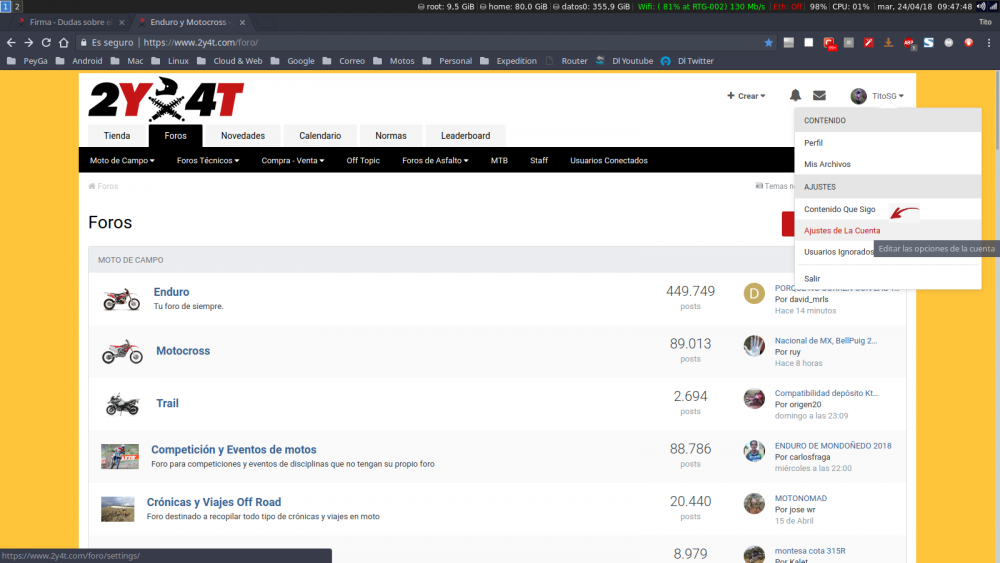The image size is (1000, 563).
Task: Open Chrome's three-dot menu
Action: pos(989,42)
